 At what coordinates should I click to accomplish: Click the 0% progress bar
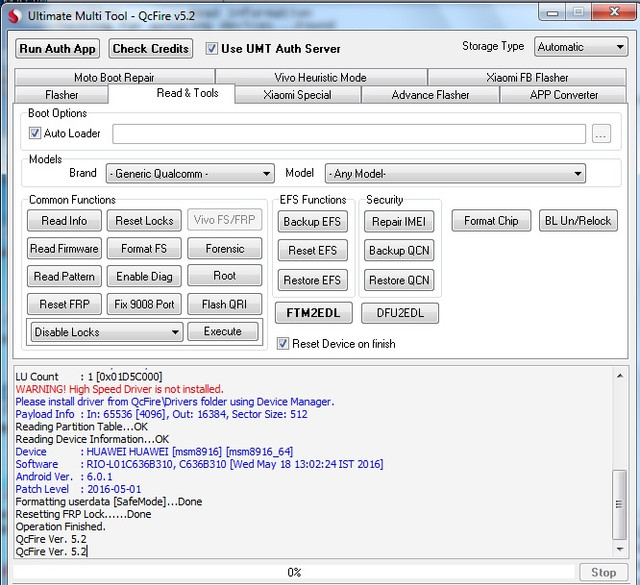pos(294,572)
